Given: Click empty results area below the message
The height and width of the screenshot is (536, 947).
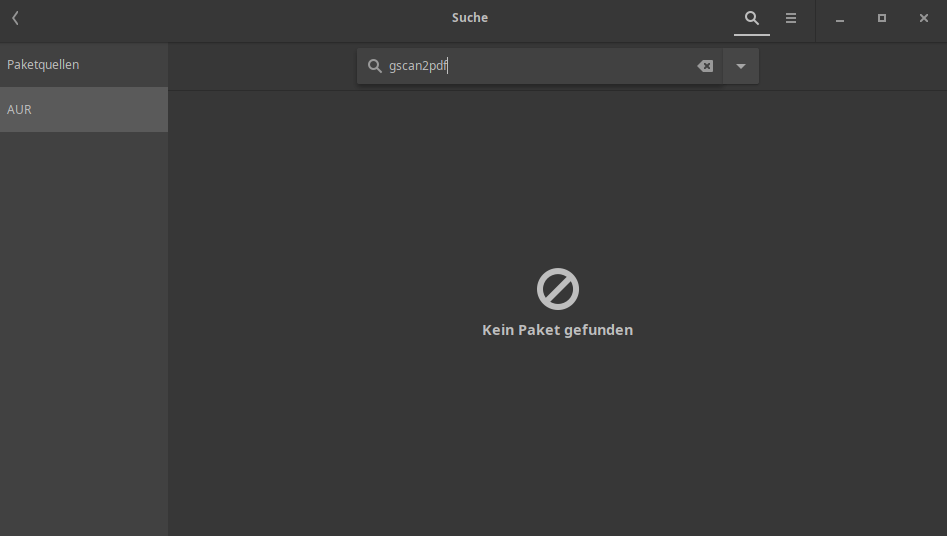Looking at the screenshot, I should click(x=557, y=440).
